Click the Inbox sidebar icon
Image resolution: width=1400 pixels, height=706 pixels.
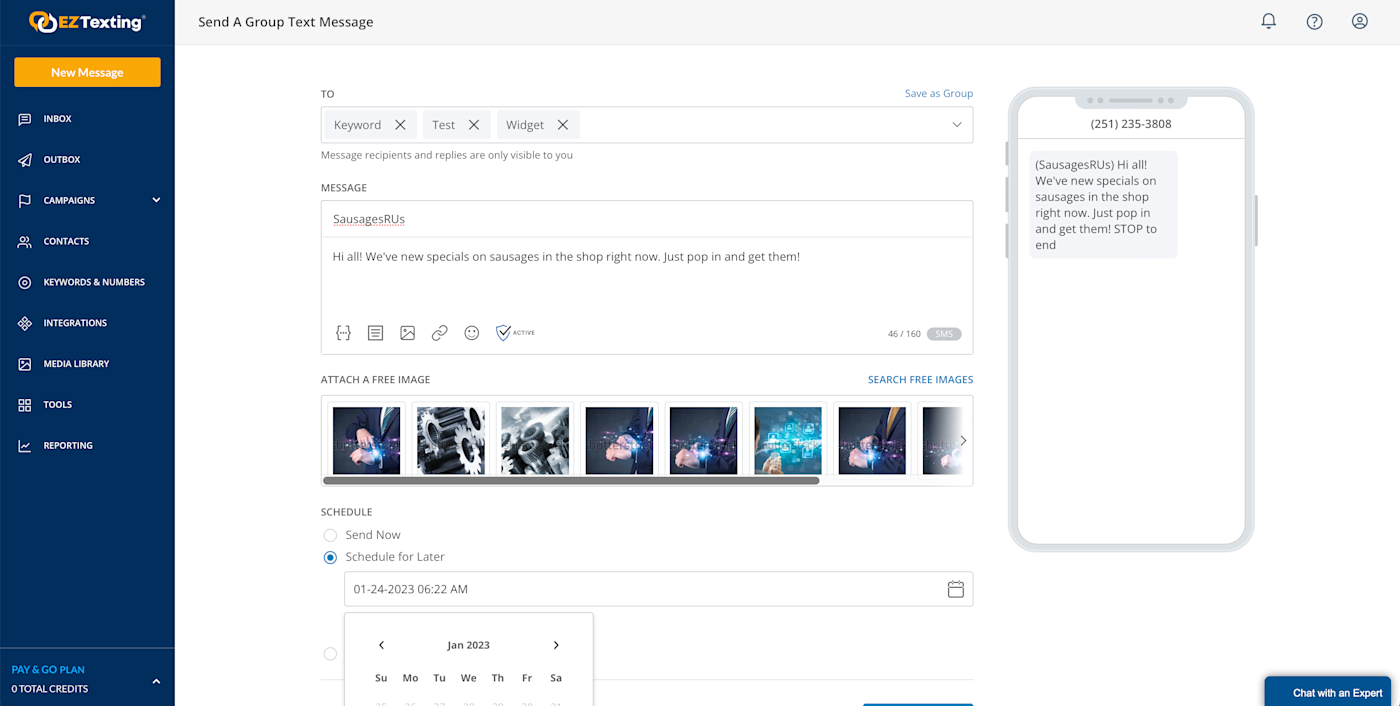[x=25, y=119]
